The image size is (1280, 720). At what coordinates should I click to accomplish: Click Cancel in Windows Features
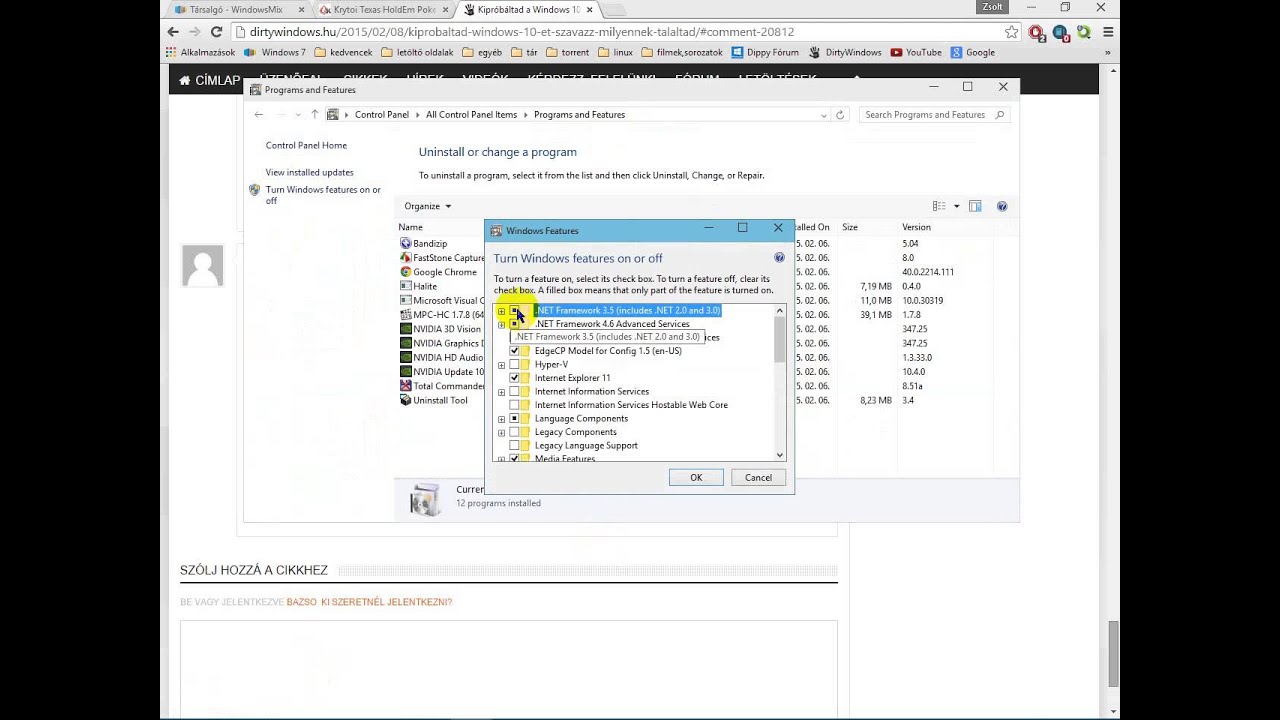point(758,478)
